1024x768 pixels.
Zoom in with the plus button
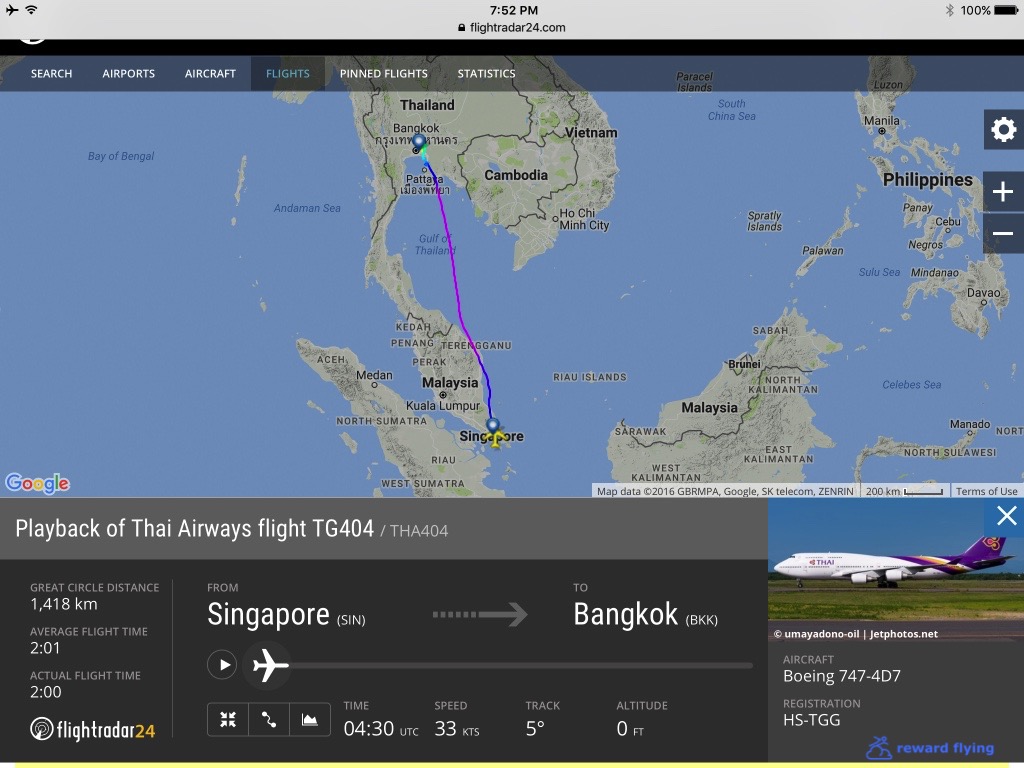1003,192
